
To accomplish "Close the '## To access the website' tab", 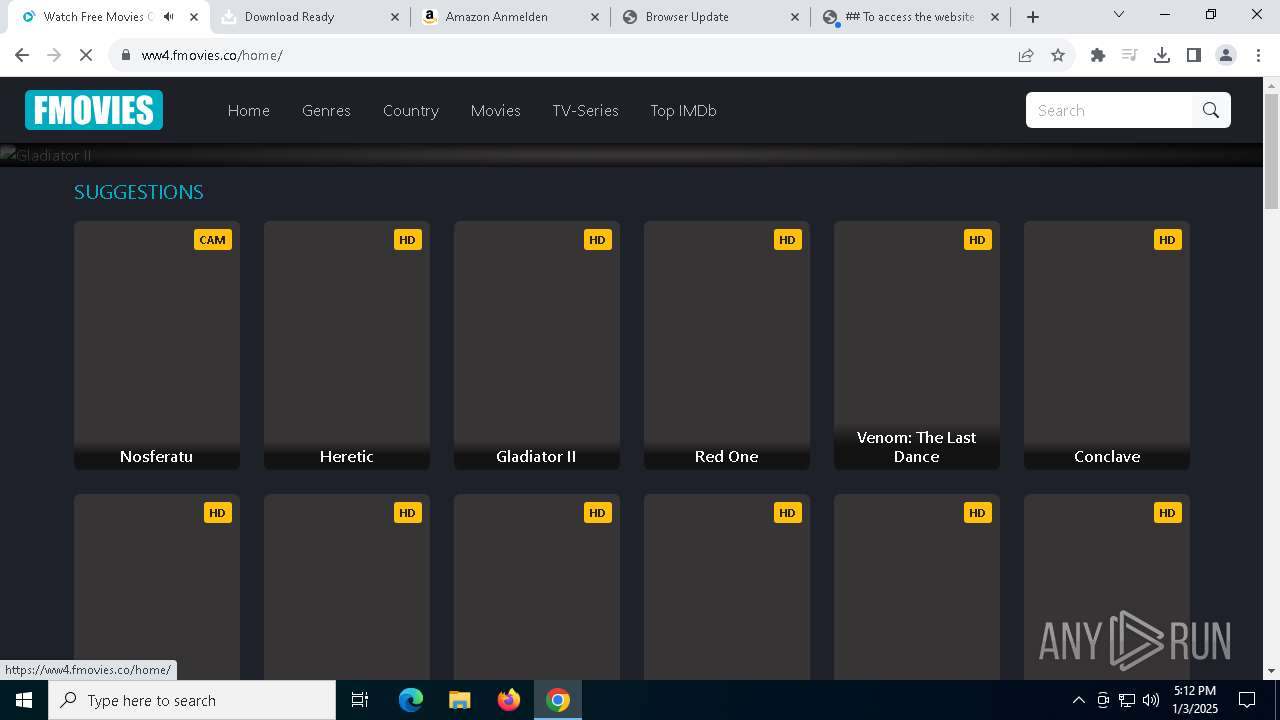I will click(x=995, y=17).
